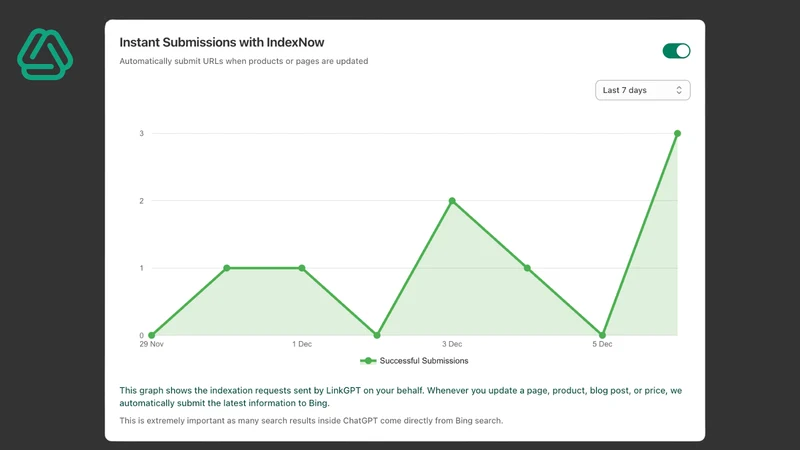Image resolution: width=800 pixels, height=450 pixels.
Task: Click the Successful Submissions legend marker
Action: [x=368, y=361]
